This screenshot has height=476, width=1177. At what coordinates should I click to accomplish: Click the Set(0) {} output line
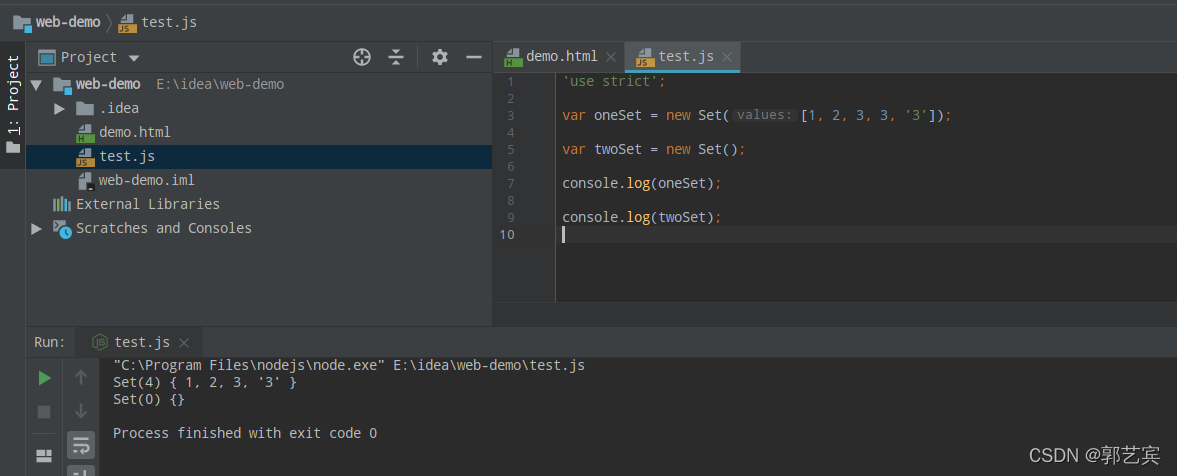point(149,399)
